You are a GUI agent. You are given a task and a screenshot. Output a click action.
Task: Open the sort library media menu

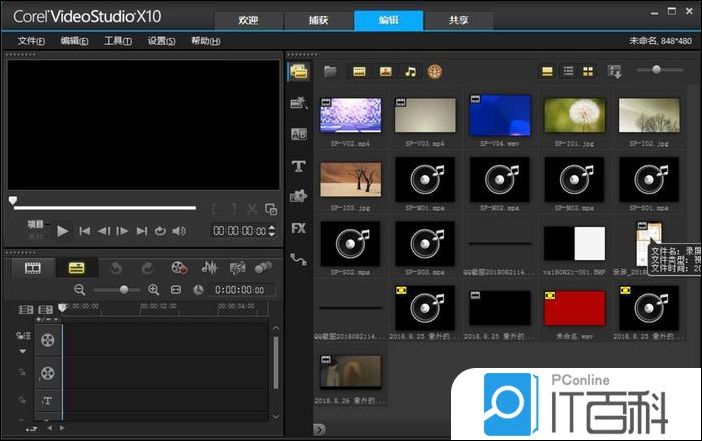[615, 71]
